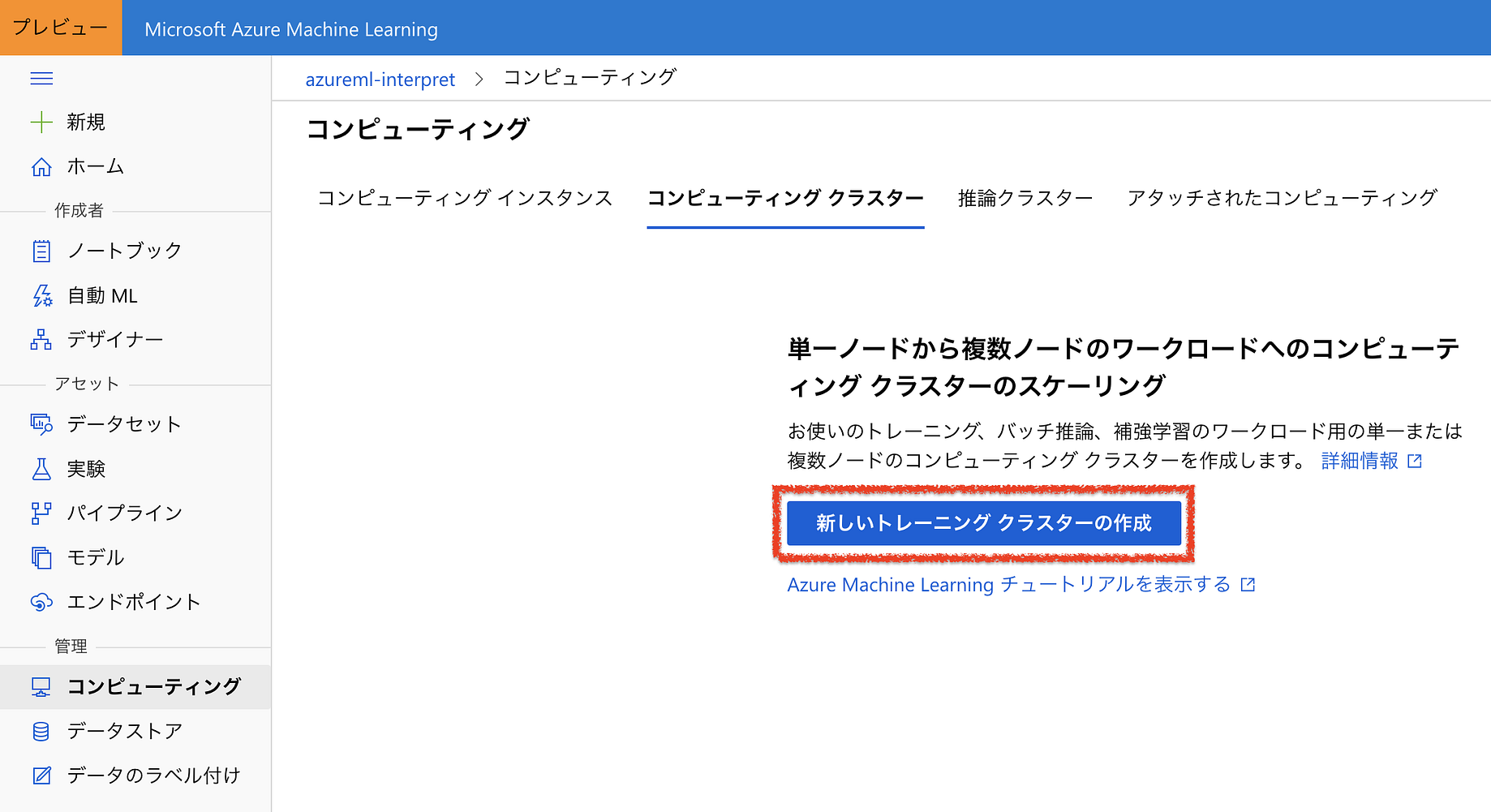Click the dataset icon beside データセット
The image size is (1491, 812).
coord(41,424)
